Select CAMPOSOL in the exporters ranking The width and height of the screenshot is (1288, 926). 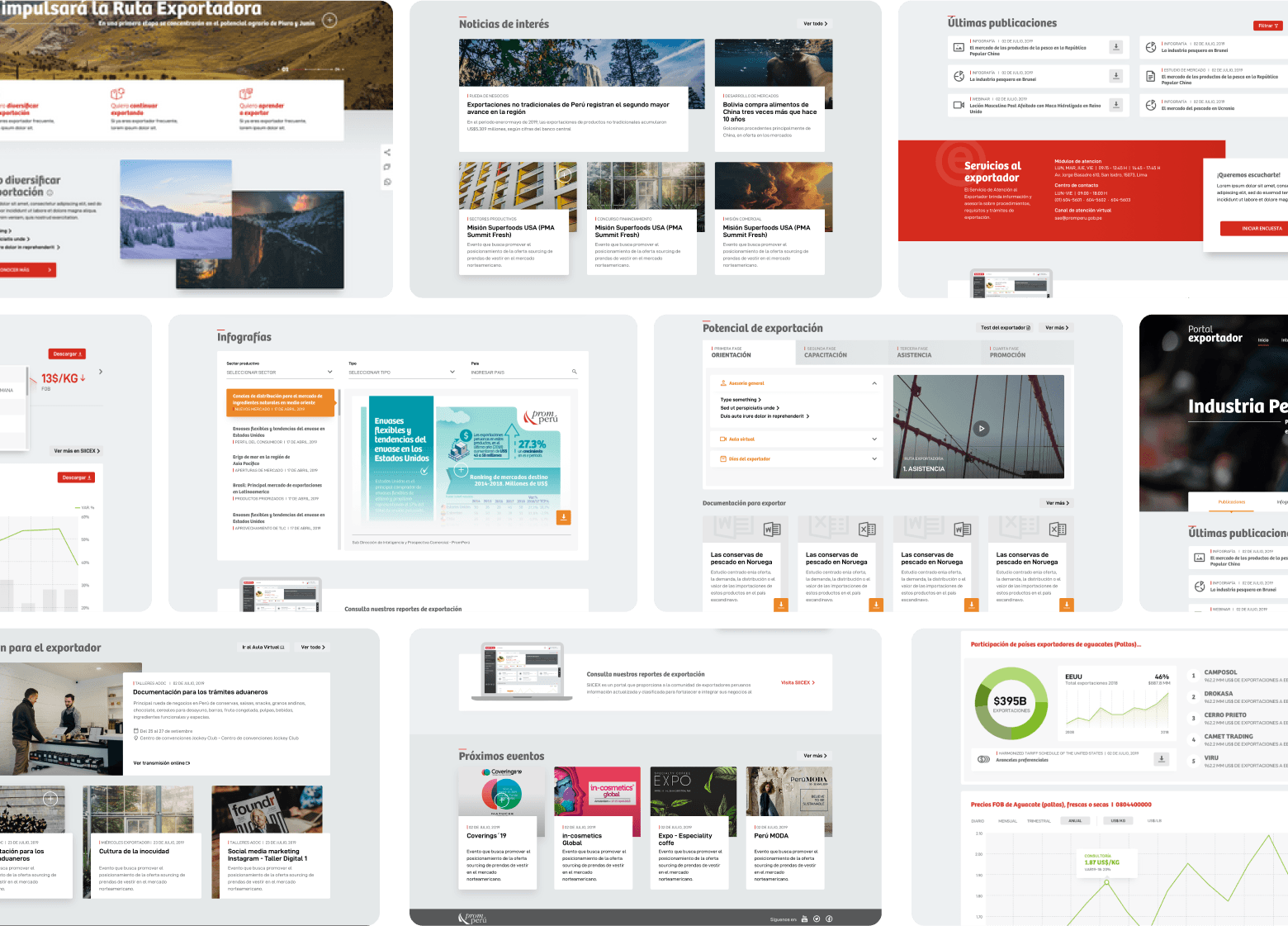(x=1220, y=672)
